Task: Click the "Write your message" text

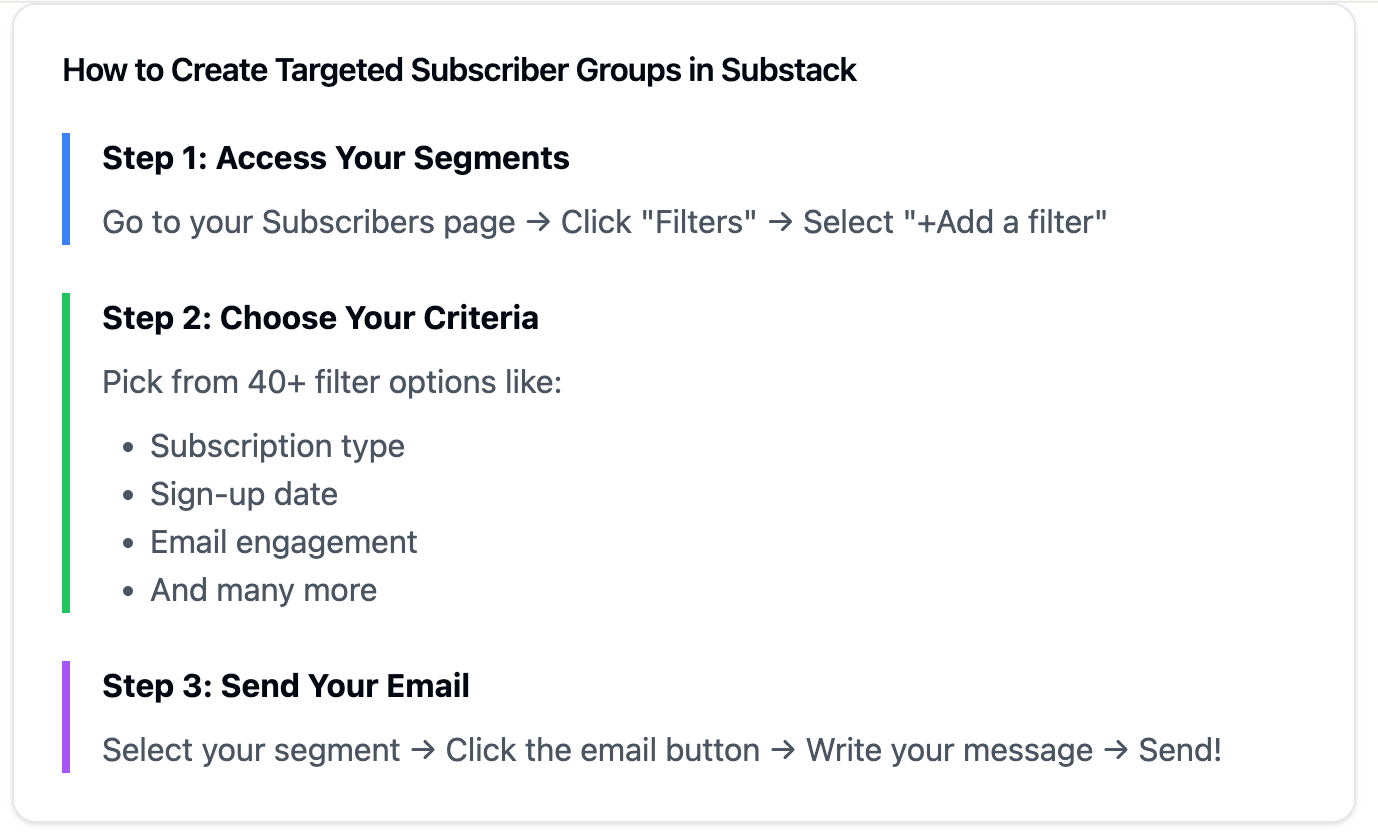Action: 950,750
